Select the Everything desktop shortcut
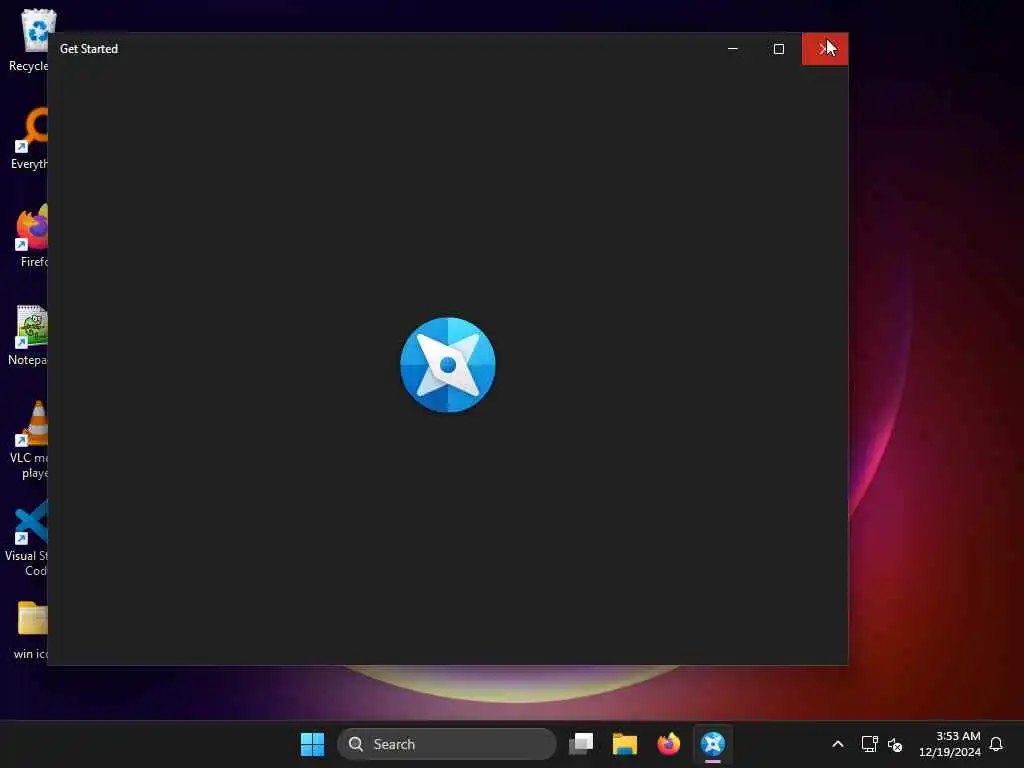Image resolution: width=1024 pixels, height=768 pixels. [29, 138]
